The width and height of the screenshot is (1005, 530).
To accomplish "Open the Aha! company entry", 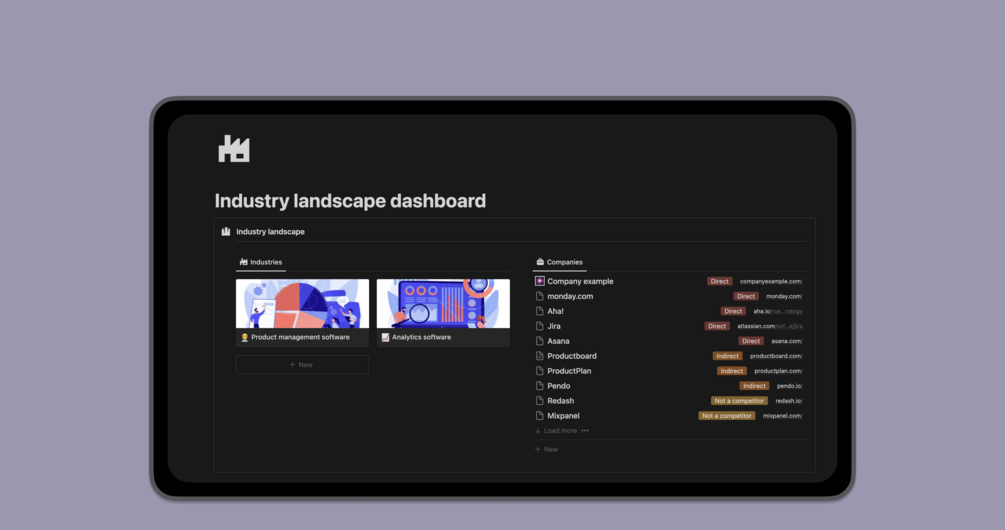I will [555, 311].
